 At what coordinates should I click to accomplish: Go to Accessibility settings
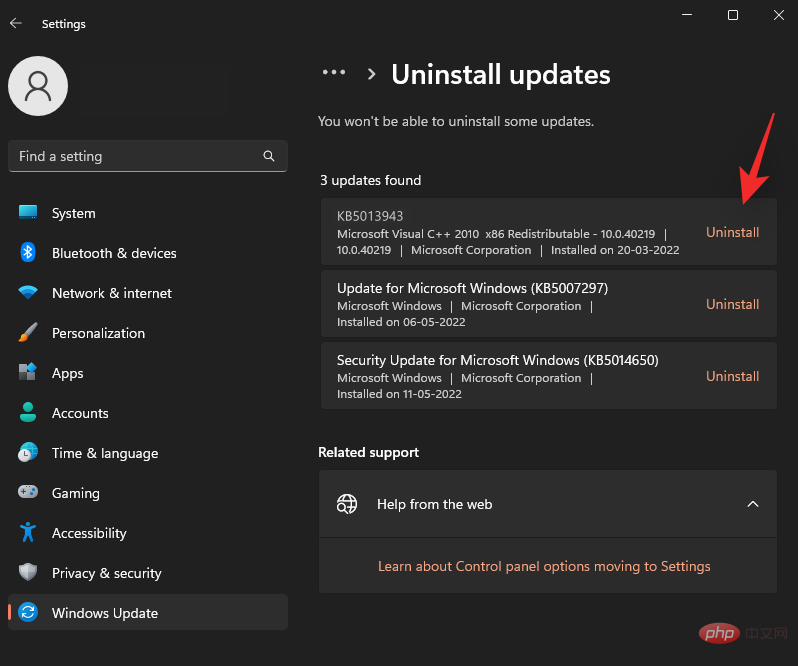pos(89,533)
